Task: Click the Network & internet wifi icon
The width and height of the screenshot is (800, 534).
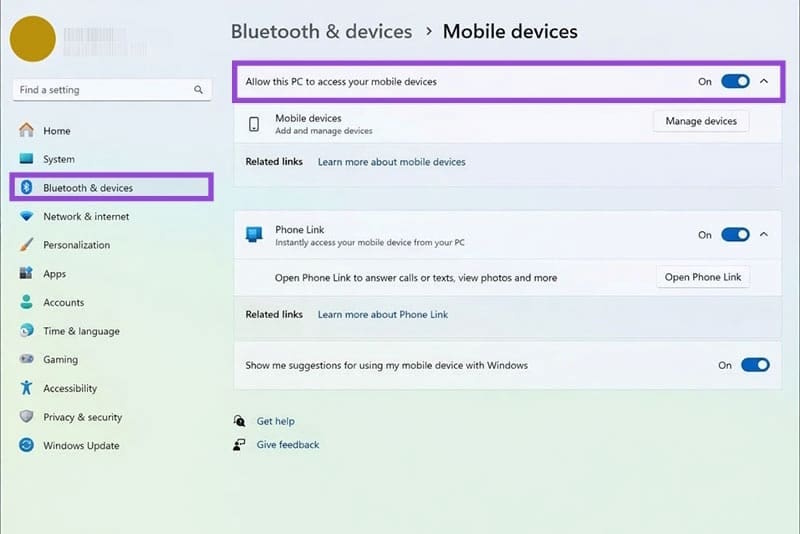Action: click(26, 216)
